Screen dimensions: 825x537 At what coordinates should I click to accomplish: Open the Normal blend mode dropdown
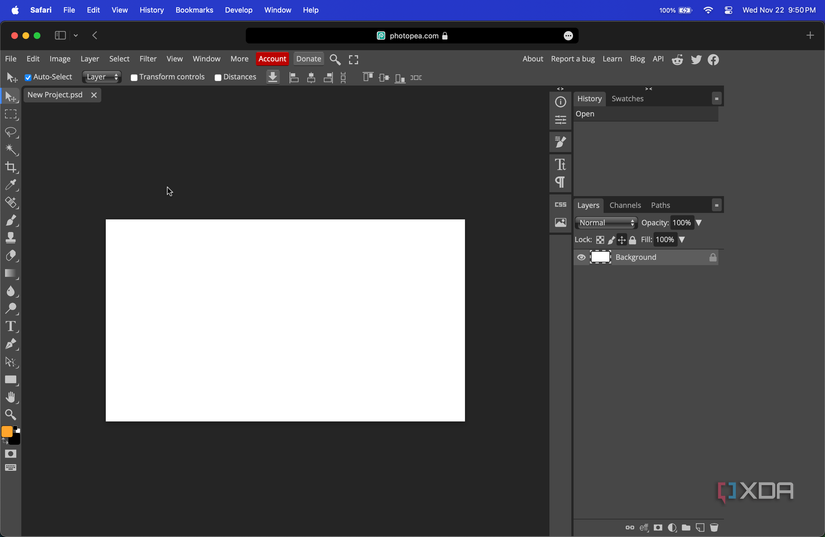point(606,222)
